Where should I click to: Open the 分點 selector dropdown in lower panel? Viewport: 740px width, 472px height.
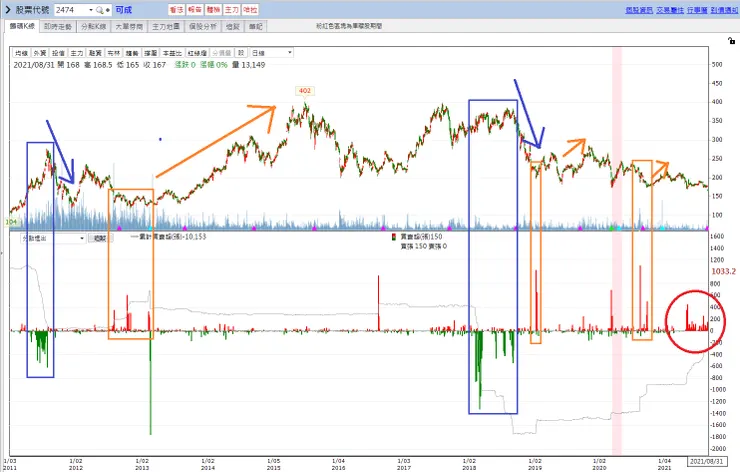tap(82, 238)
